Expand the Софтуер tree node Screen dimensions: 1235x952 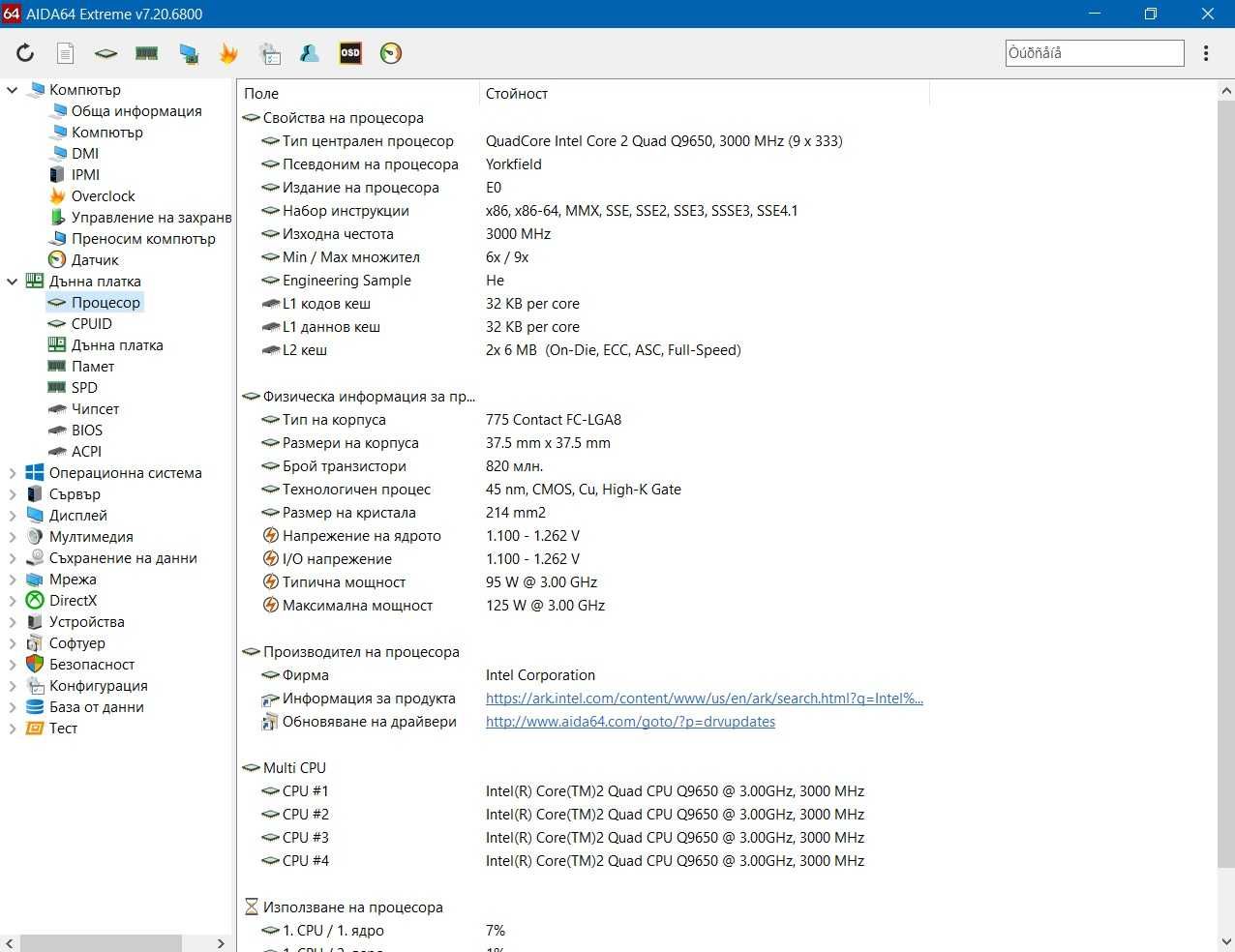12,643
